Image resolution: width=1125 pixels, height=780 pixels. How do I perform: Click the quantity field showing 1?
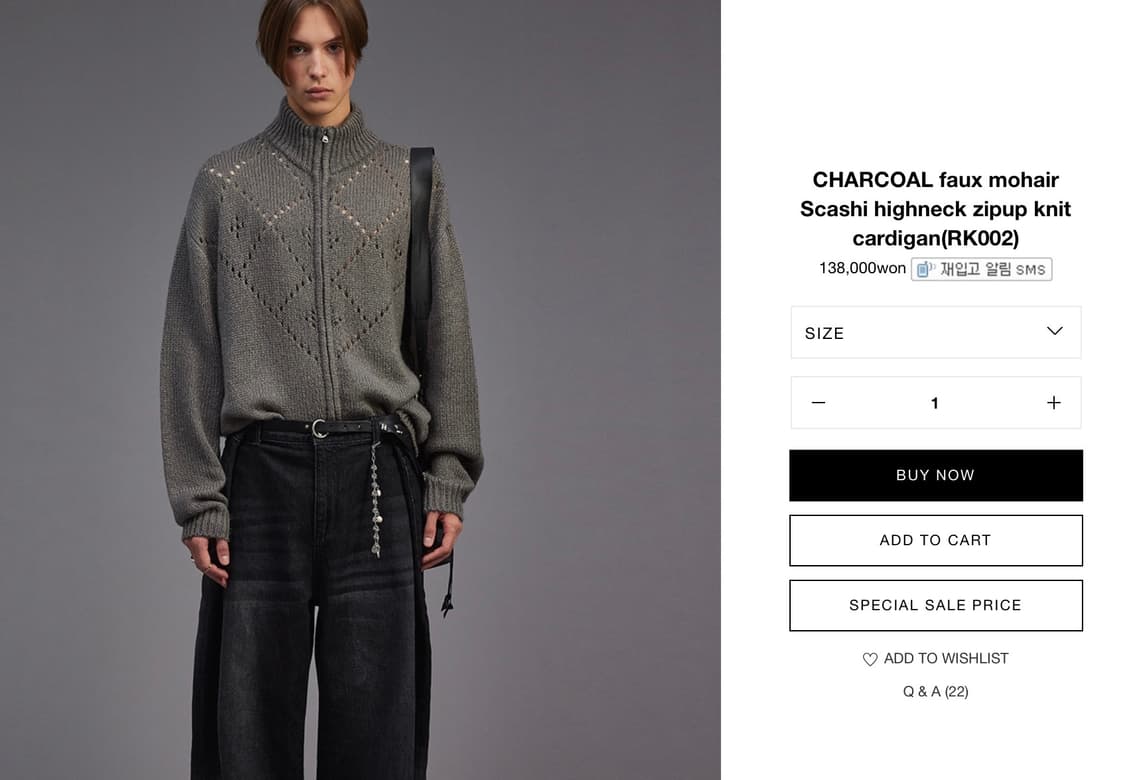click(x=934, y=403)
